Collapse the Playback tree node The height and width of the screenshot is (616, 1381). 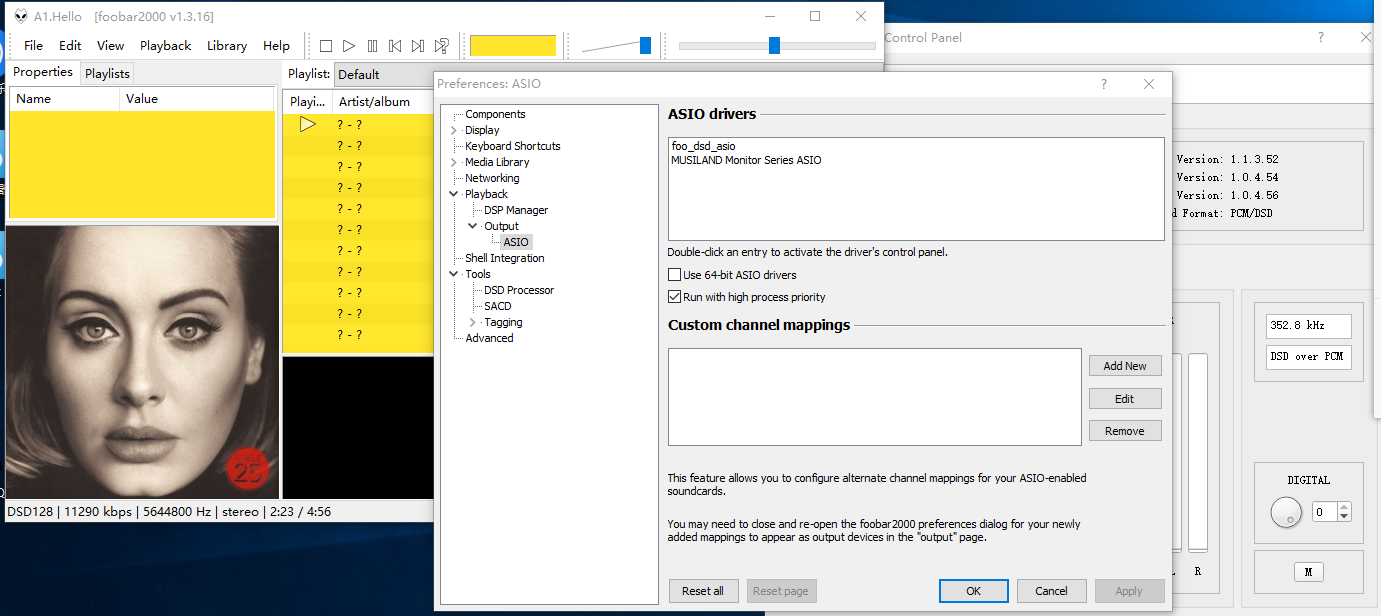[454, 194]
